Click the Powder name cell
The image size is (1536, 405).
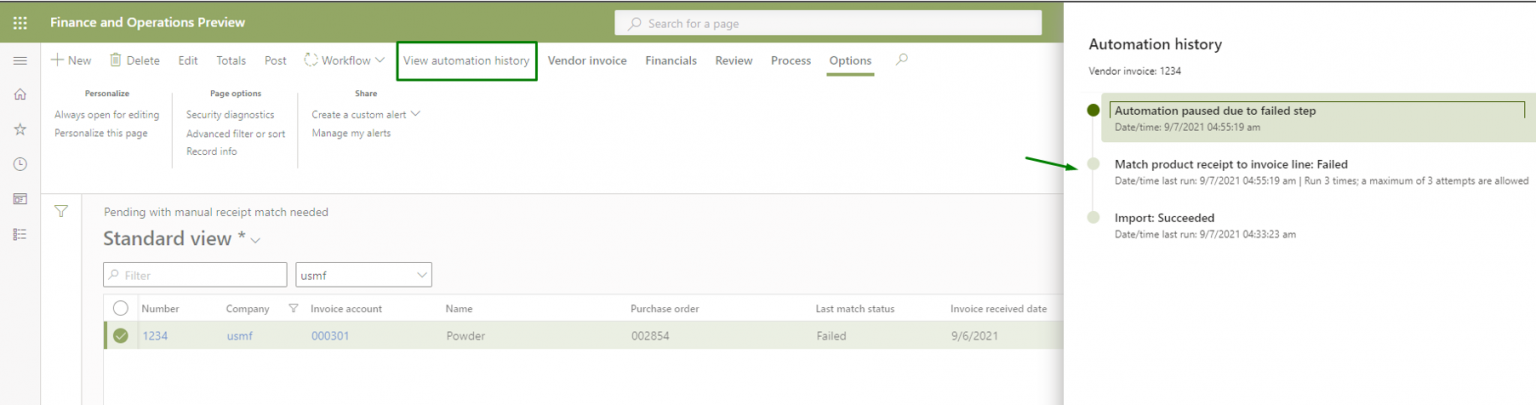(x=465, y=336)
